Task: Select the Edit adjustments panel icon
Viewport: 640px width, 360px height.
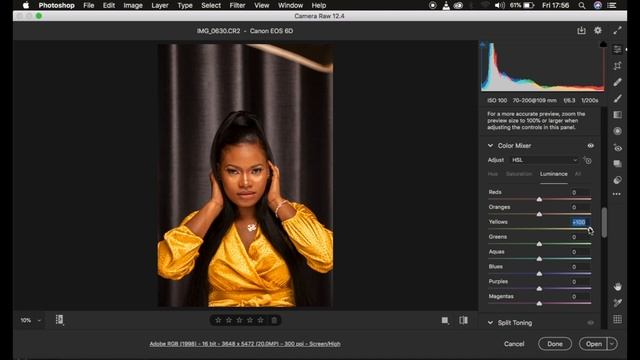Action: click(x=618, y=49)
